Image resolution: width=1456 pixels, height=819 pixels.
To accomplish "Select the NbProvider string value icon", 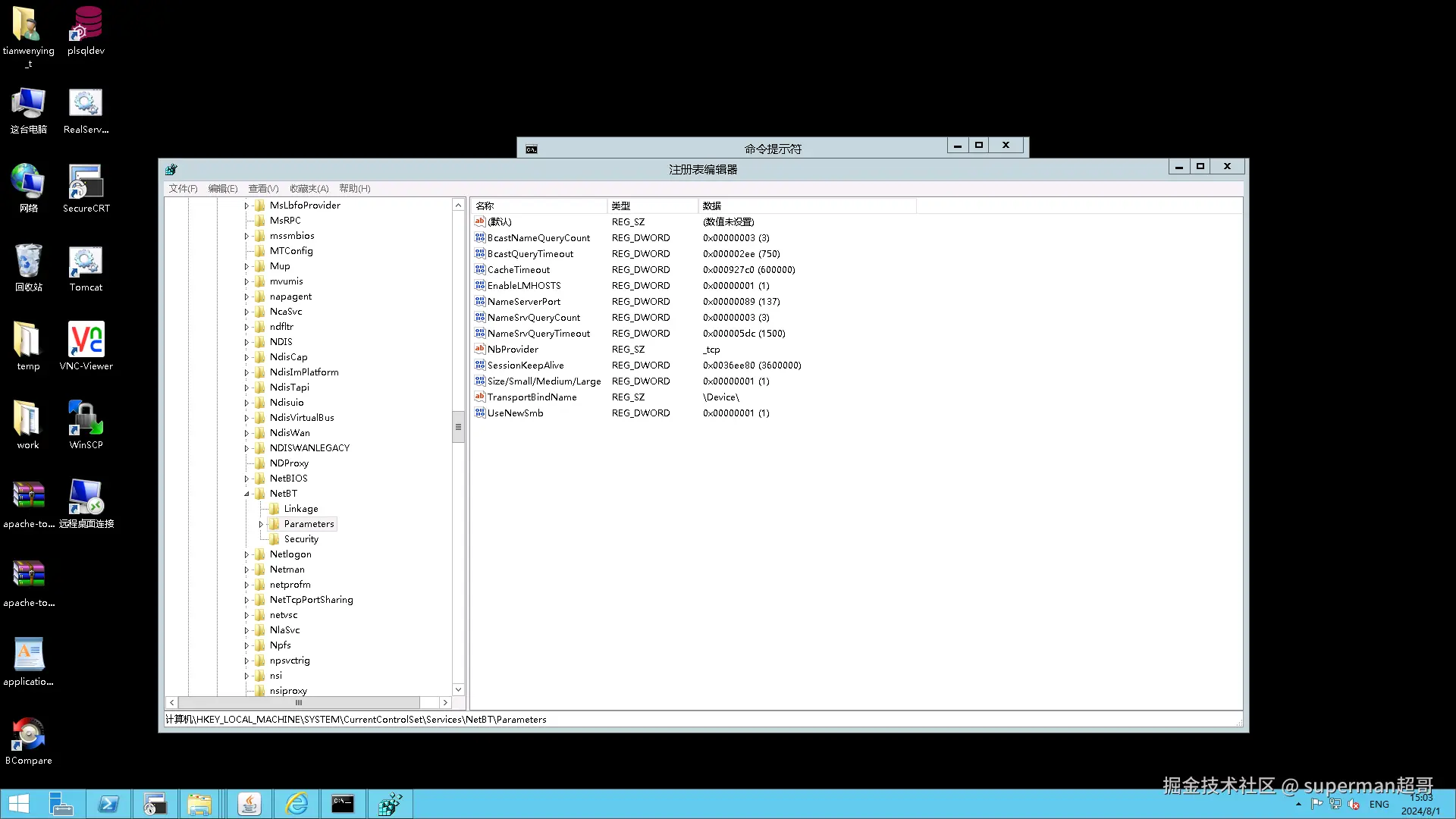I will click(479, 350).
